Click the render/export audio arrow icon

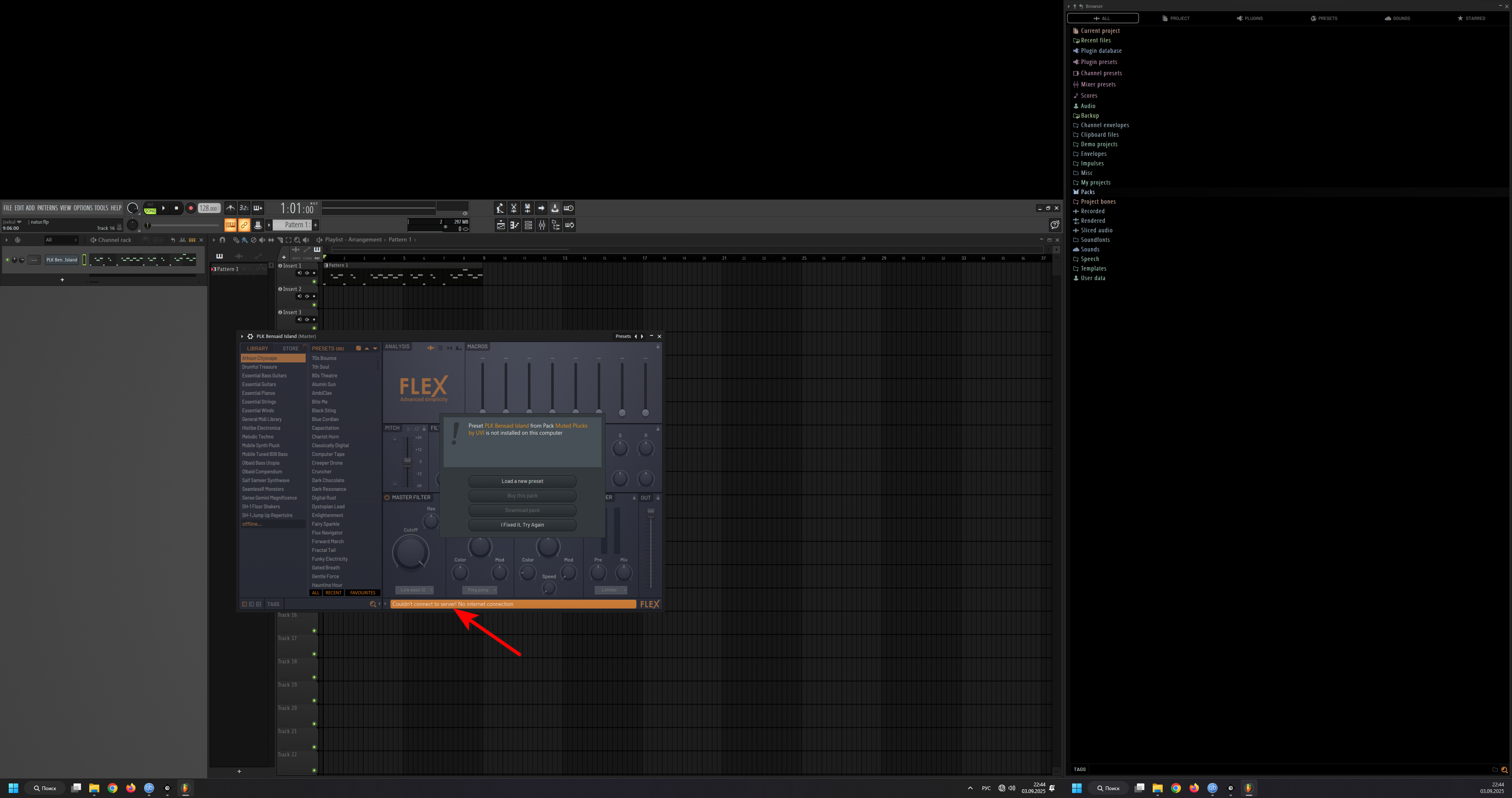[541, 208]
